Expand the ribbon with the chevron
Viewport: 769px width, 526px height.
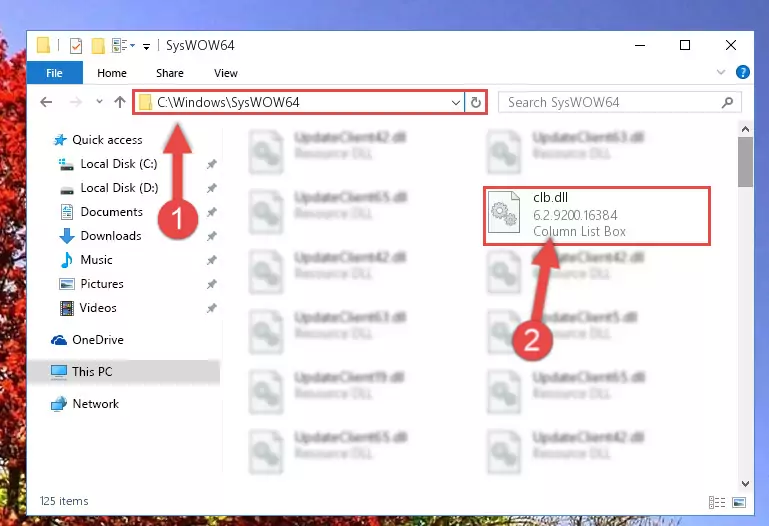(x=720, y=72)
